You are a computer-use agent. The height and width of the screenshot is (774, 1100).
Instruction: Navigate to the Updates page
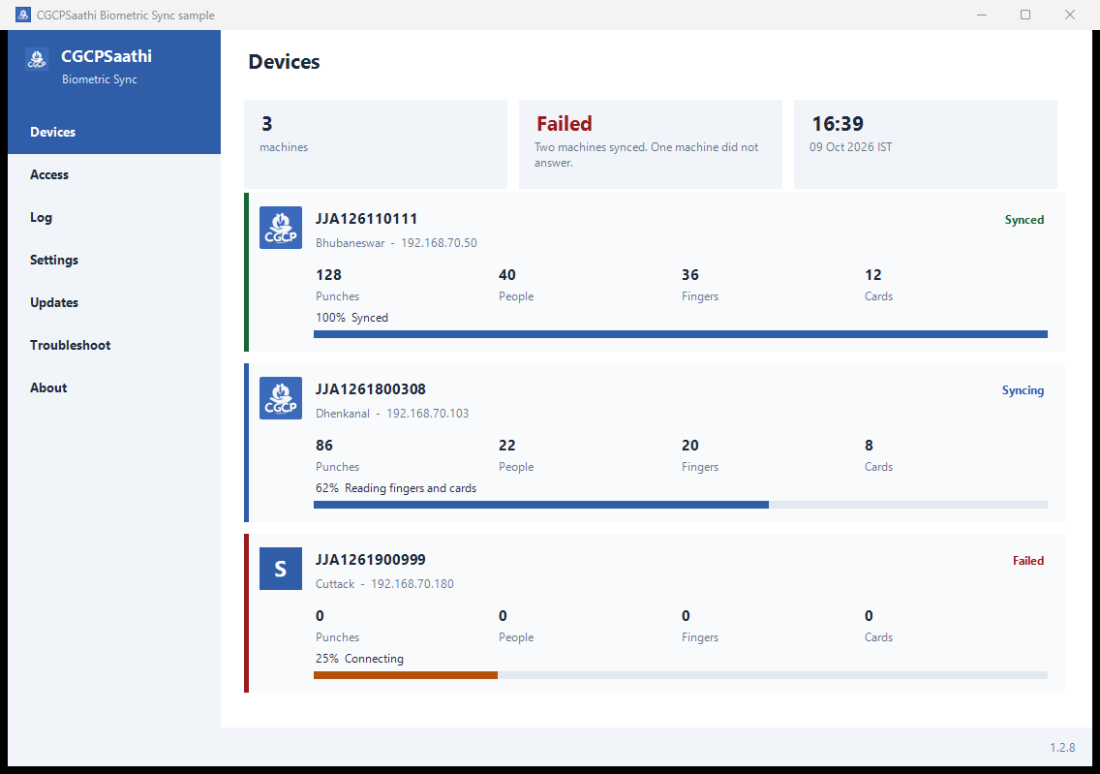[114, 302]
